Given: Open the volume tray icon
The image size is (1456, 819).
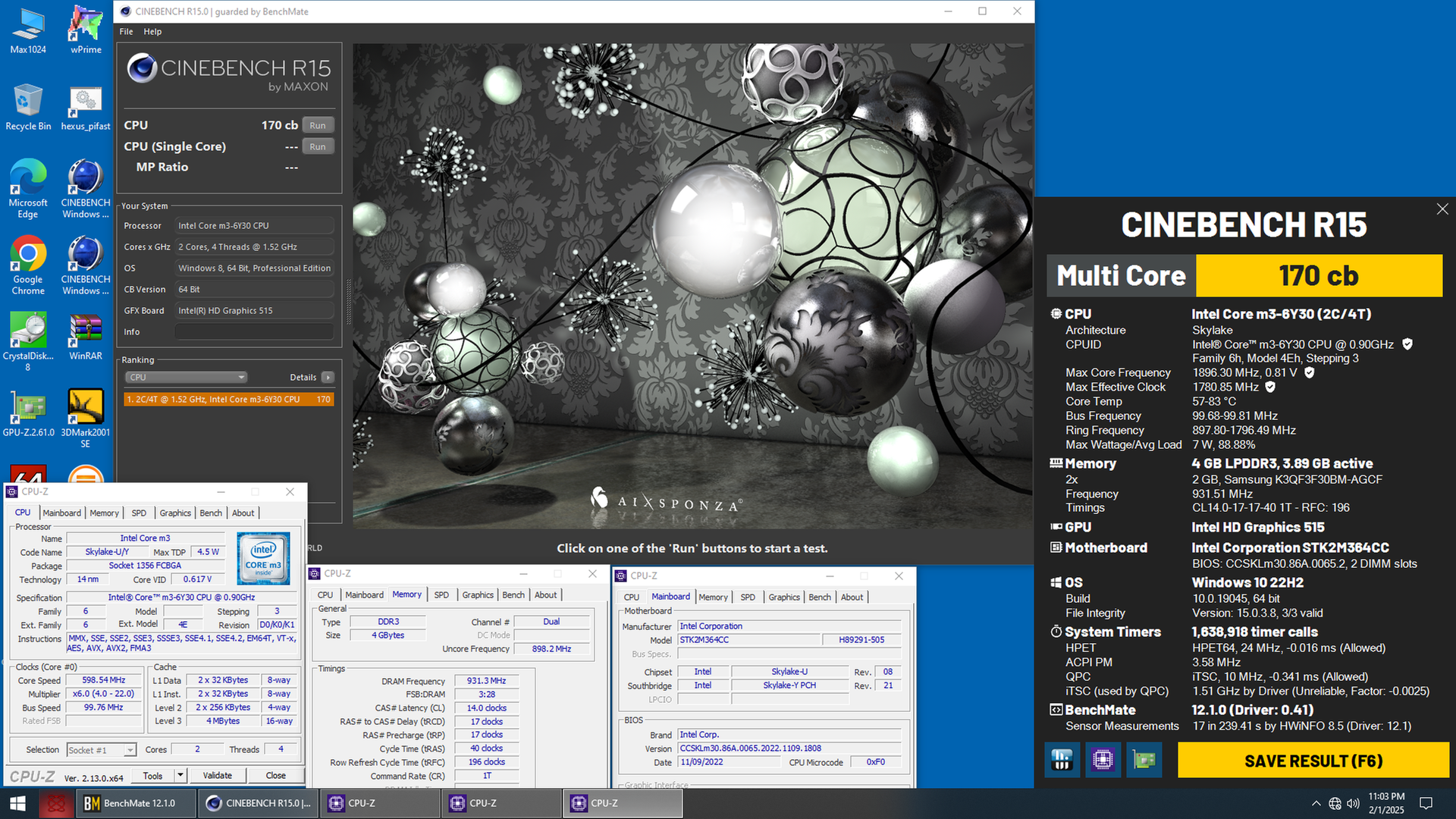Looking at the screenshot, I should tap(1353, 803).
